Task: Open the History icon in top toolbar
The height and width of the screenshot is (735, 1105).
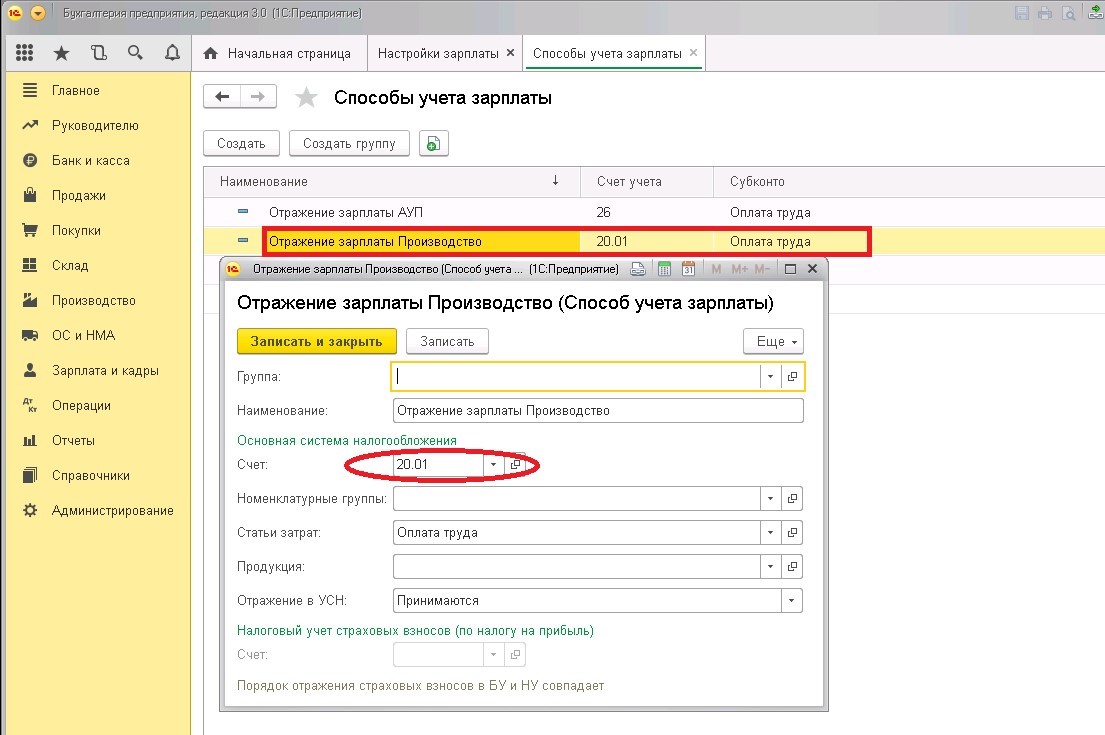Action: pos(99,53)
